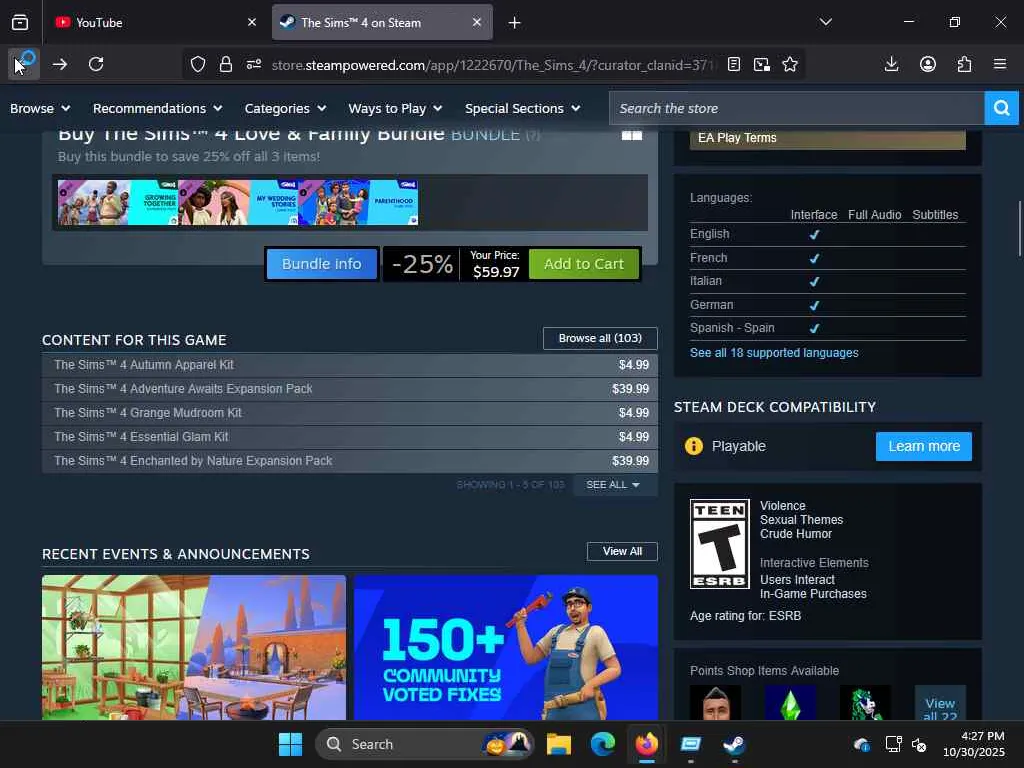Expand the Browse menu
Viewport: 1024px width, 768px height.
point(40,108)
